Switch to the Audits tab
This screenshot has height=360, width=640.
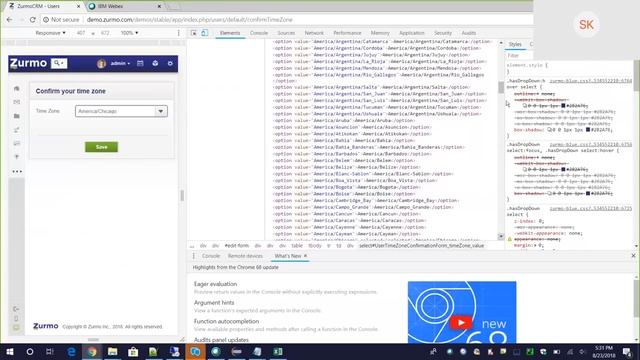click(469, 33)
